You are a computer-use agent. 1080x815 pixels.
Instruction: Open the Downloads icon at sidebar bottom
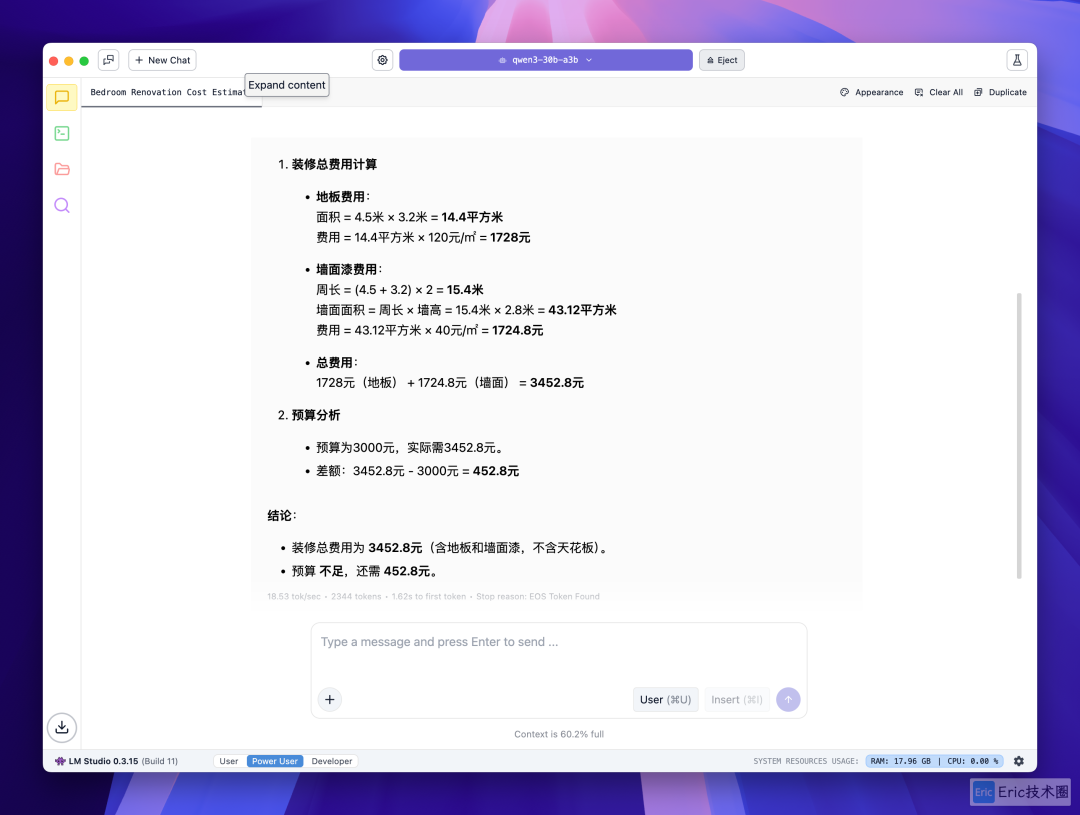[x=62, y=727]
